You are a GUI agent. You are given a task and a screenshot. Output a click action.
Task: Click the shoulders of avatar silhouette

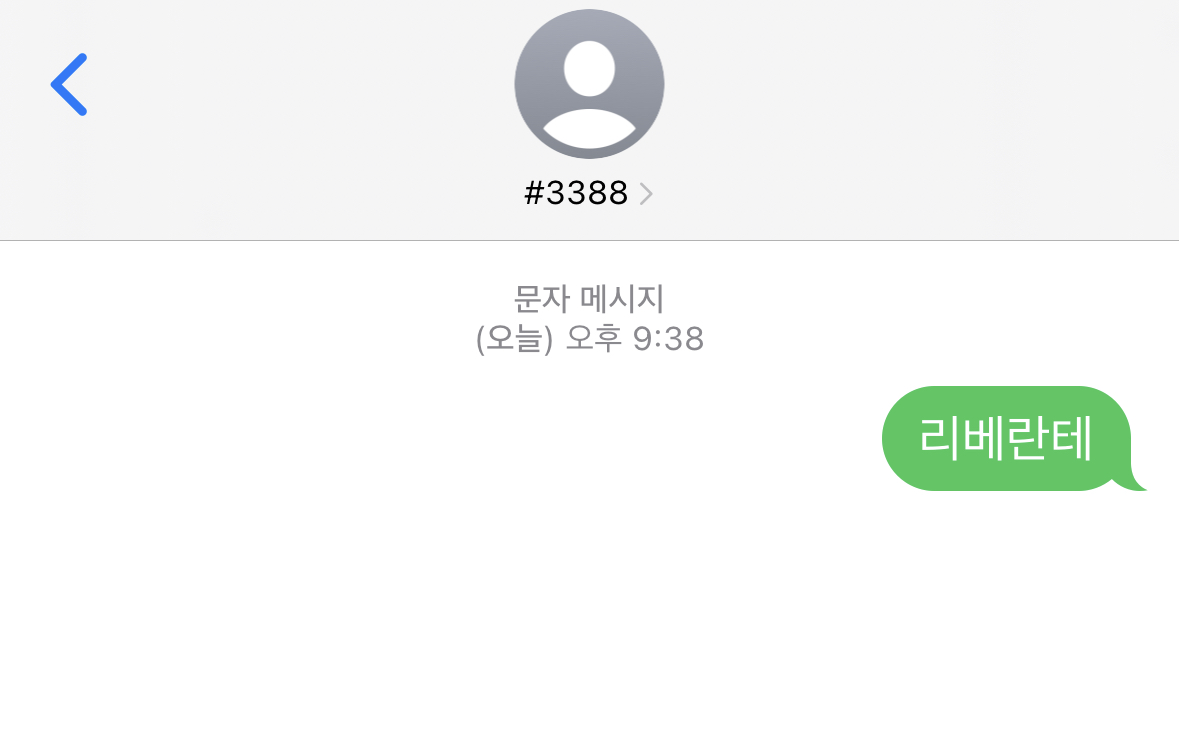click(x=590, y=129)
